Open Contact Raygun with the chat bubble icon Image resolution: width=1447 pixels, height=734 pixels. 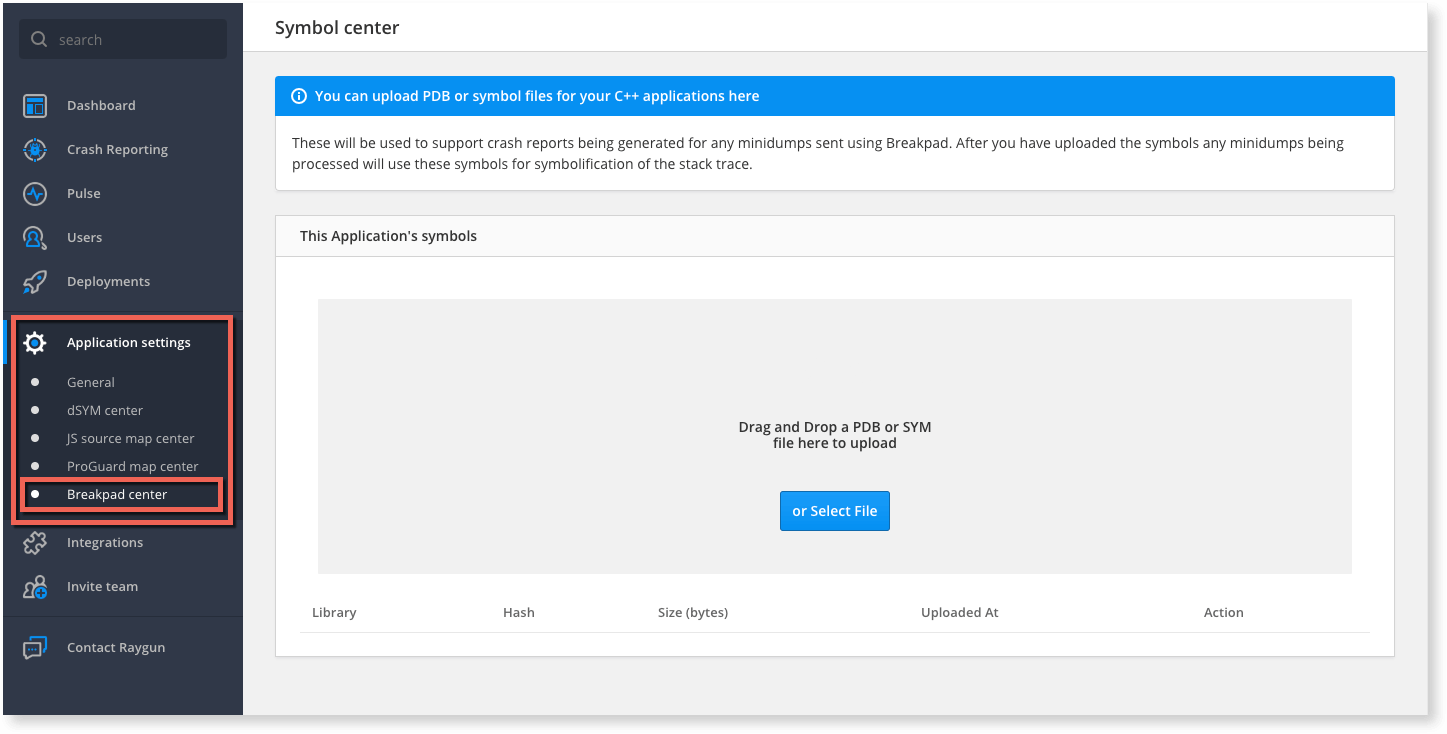click(x=35, y=647)
